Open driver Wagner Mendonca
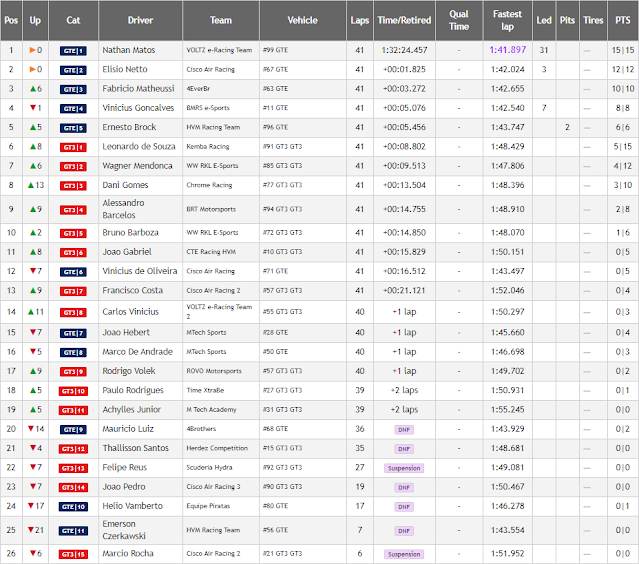This screenshot has width=639, height=564. [137, 166]
